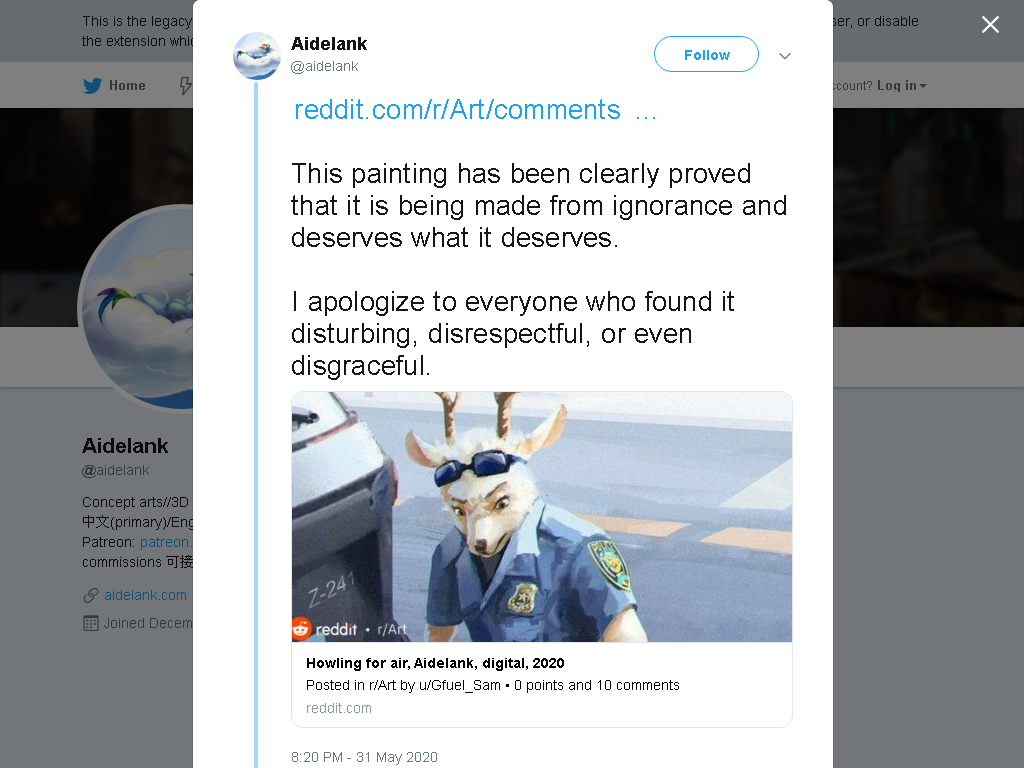Click the Aidelank display name in tweet
Image resolution: width=1024 pixels, height=768 pixels.
coord(328,44)
